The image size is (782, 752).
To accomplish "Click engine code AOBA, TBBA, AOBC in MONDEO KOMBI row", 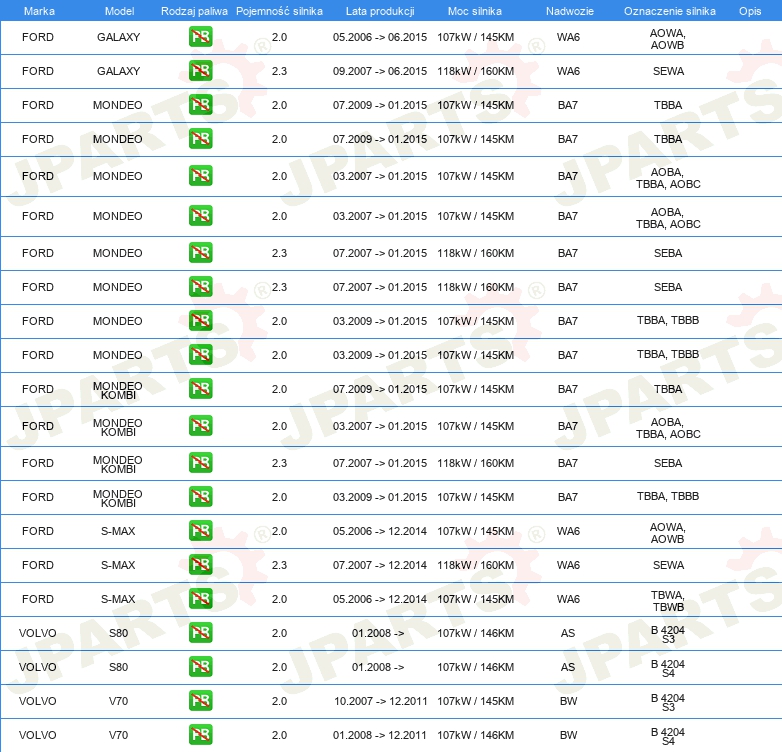I will [668, 428].
